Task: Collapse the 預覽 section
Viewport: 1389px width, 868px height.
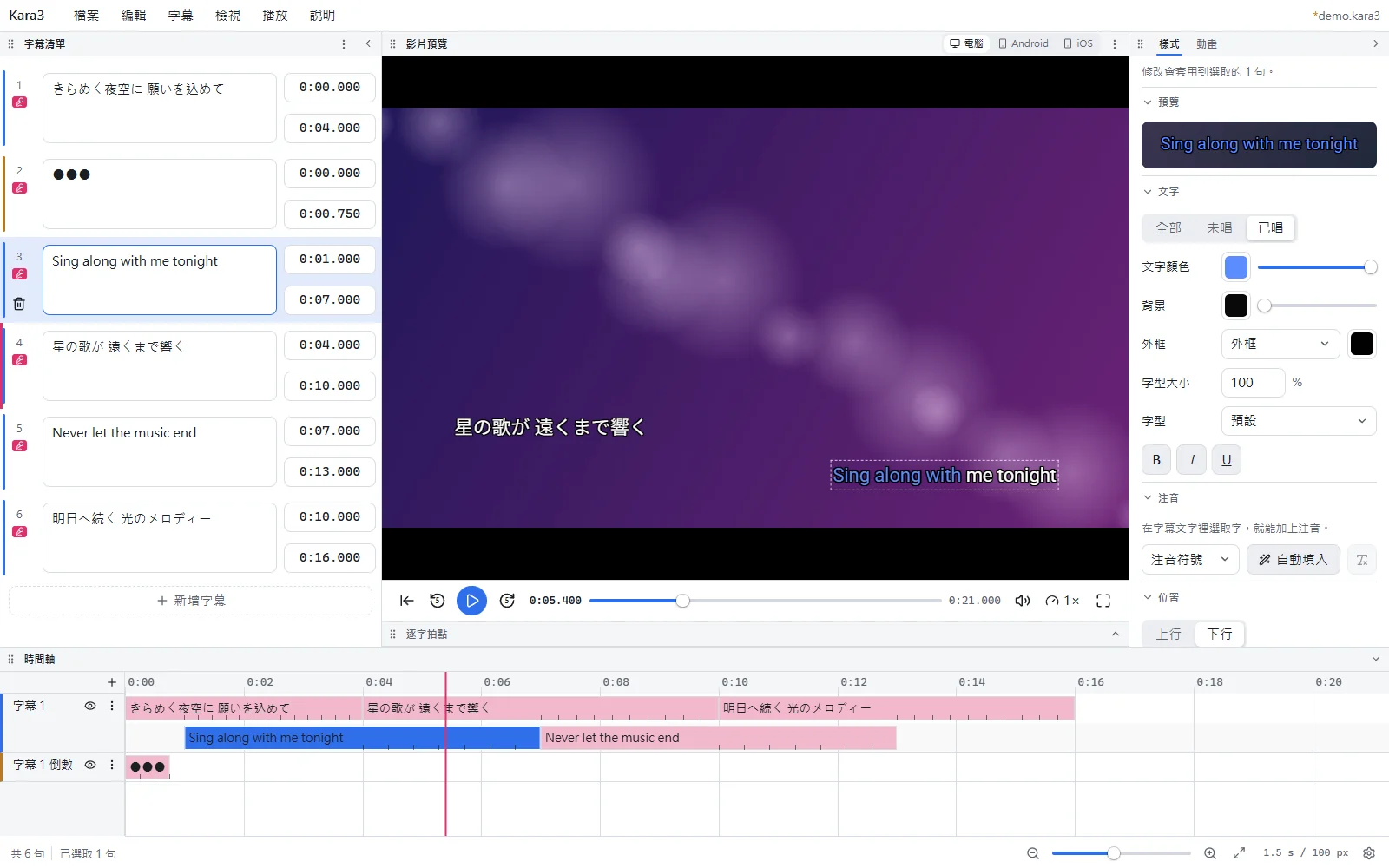Action: [x=1161, y=102]
